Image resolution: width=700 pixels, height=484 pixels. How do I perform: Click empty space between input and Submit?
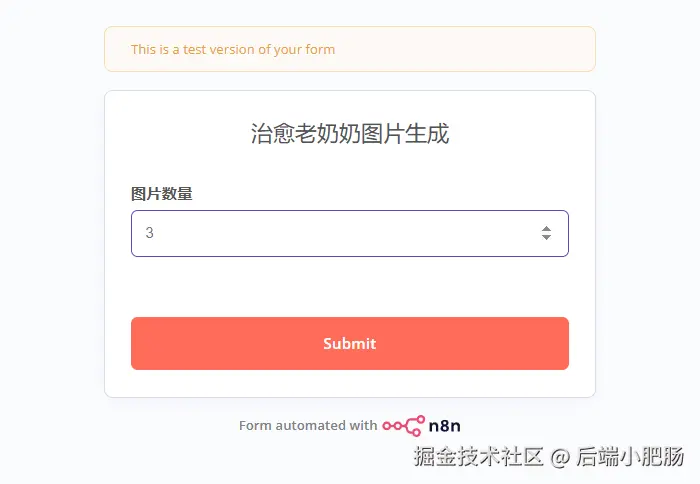click(x=350, y=287)
